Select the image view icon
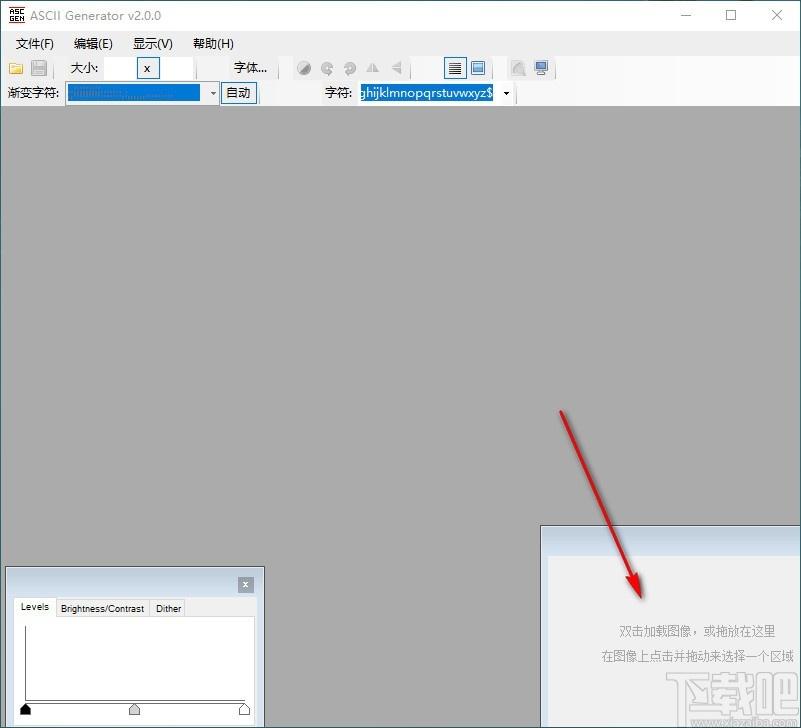801x728 pixels. point(478,68)
